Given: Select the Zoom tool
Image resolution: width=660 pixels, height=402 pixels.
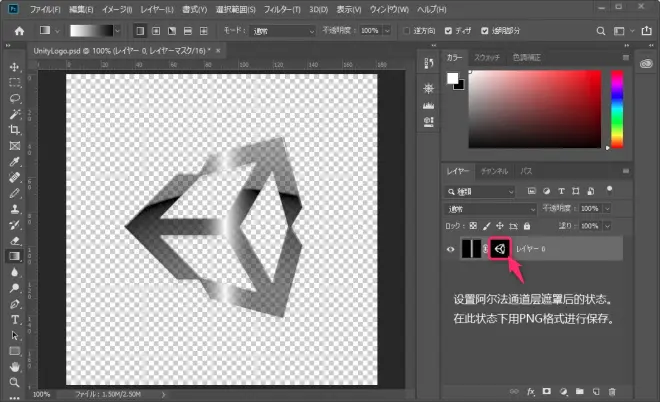Looking at the screenshot, I should coord(15,382).
